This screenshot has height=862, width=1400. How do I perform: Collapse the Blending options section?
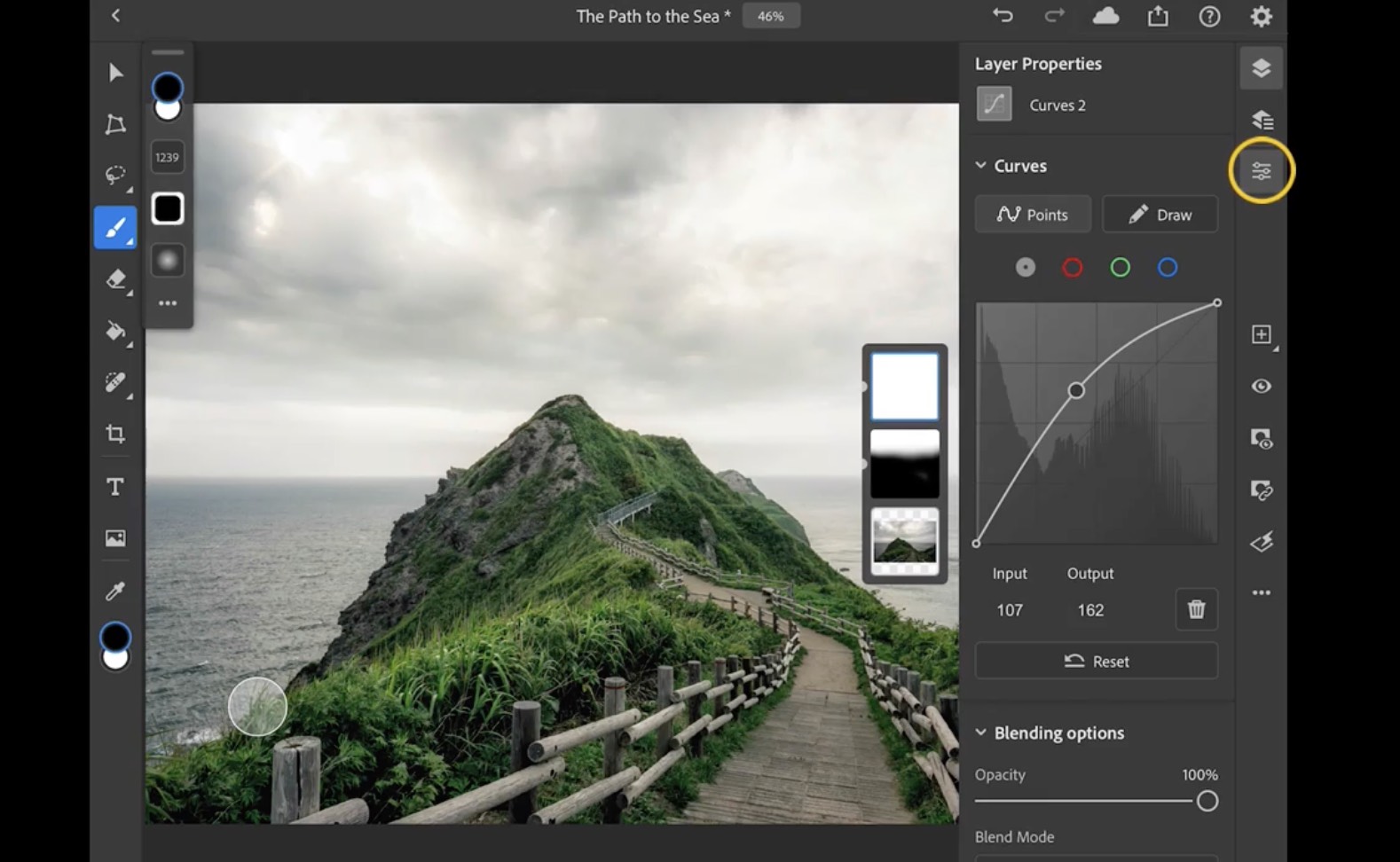tap(980, 733)
